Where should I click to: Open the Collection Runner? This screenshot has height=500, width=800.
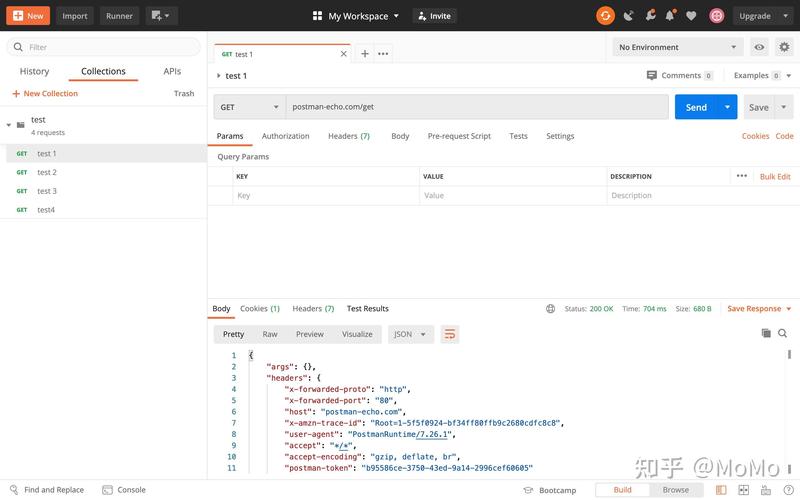119,16
